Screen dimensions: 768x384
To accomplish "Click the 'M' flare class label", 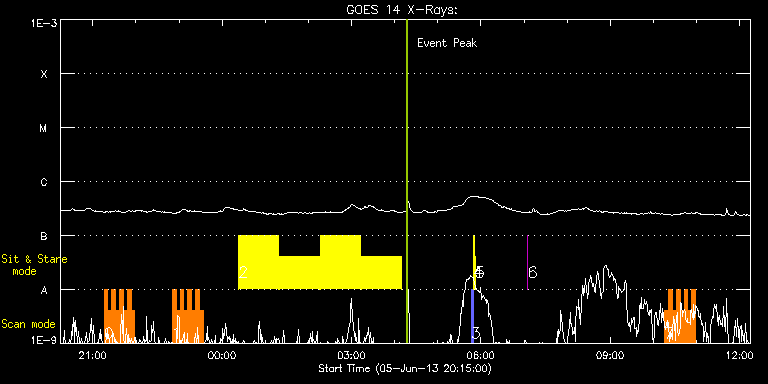I will click(44, 128).
